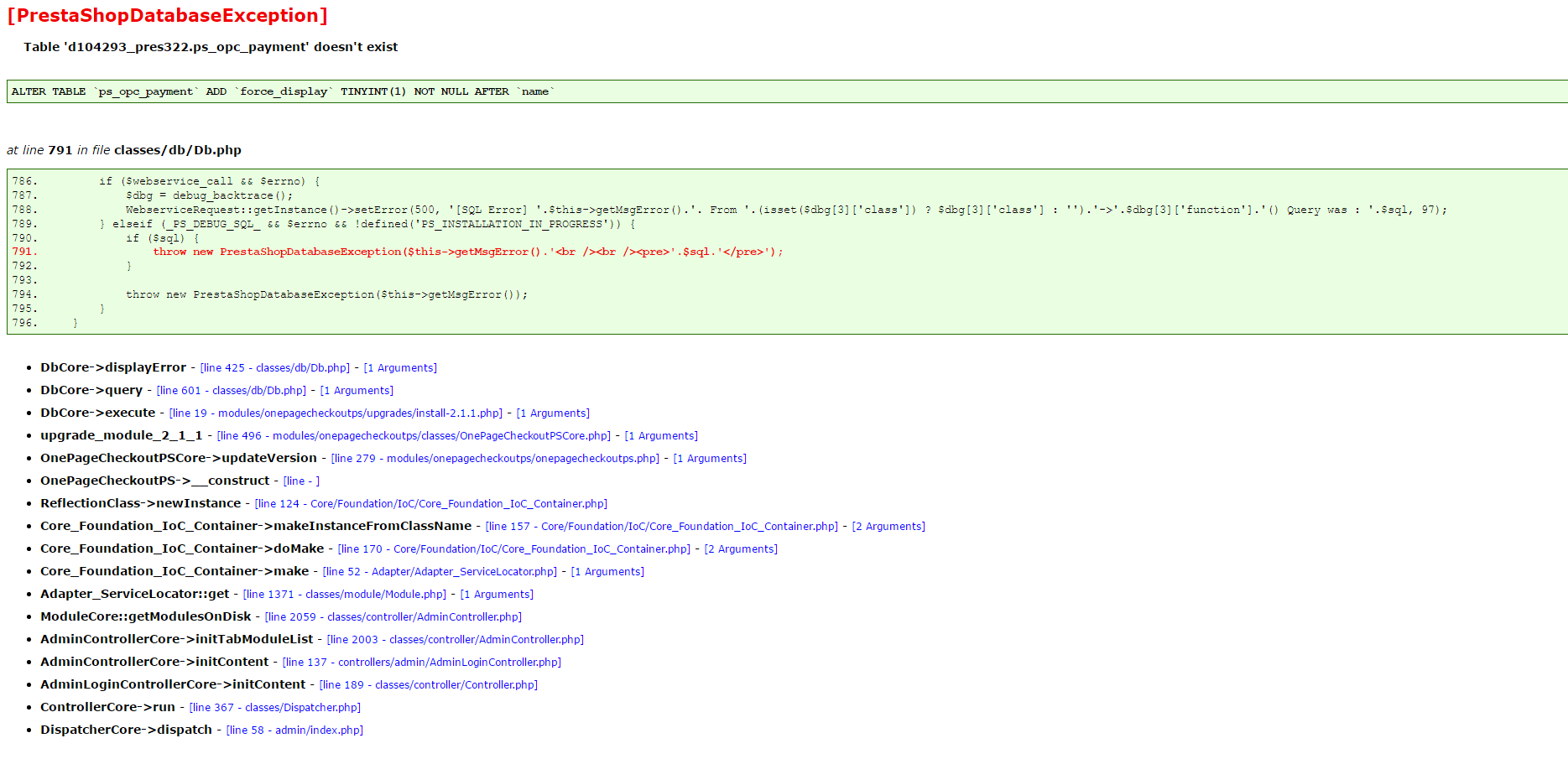This screenshot has width=1568, height=759.
Task: Open the AdminController.php line 2059 link
Action: (393, 617)
